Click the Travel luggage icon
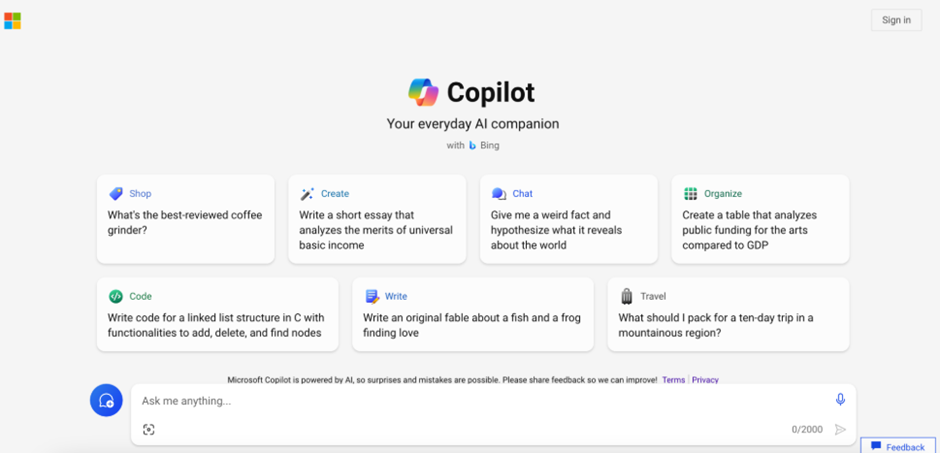This screenshot has height=453, width=940. click(x=627, y=296)
